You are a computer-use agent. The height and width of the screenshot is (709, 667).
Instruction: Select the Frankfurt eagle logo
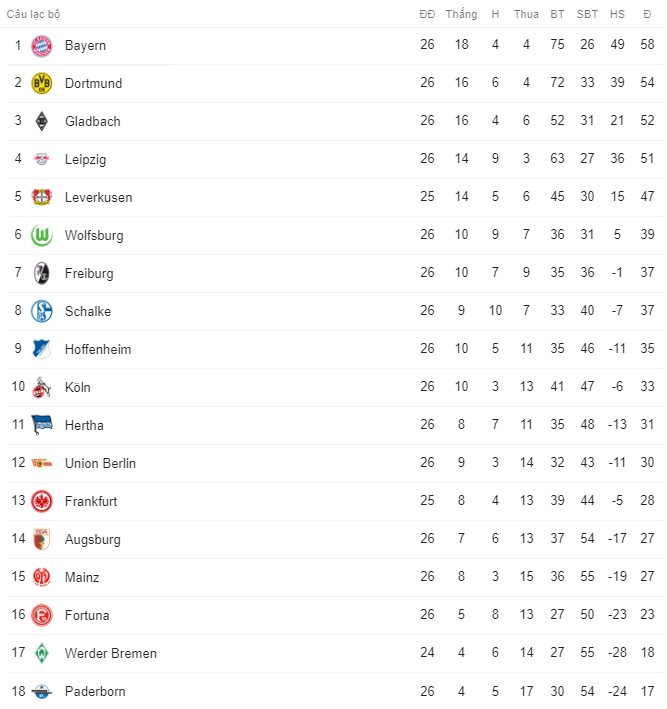point(41,502)
